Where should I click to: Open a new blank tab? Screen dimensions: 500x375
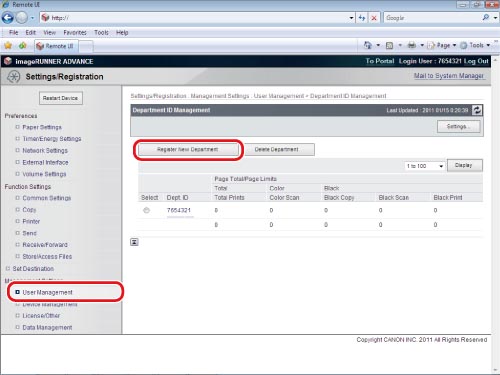pos(86,47)
